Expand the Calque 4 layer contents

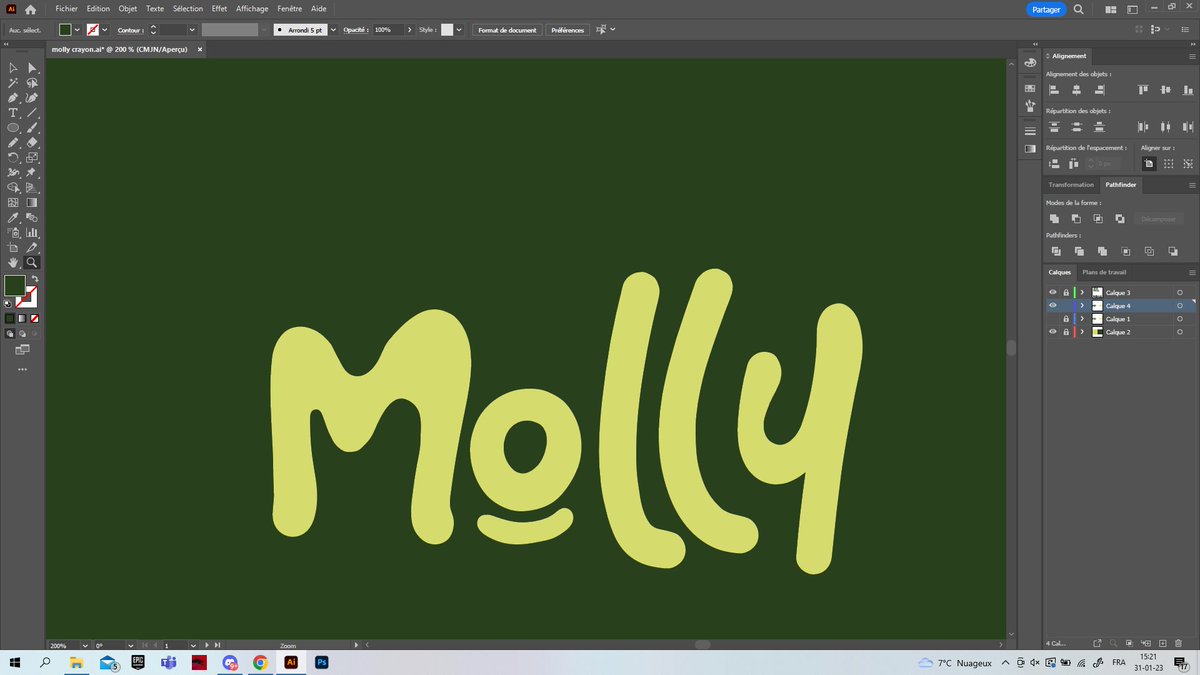(1081, 305)
